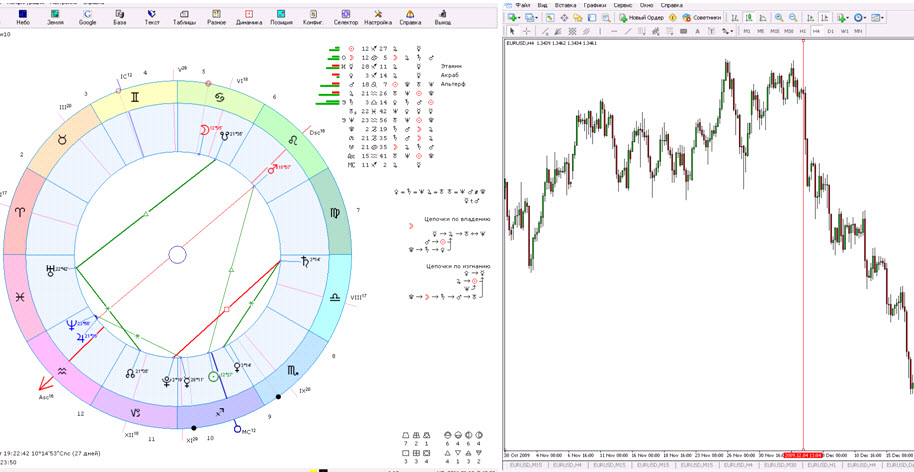This screenshot has height=472, width=914.
Task: Open the Таблицы tool
Action: [184, 16]
